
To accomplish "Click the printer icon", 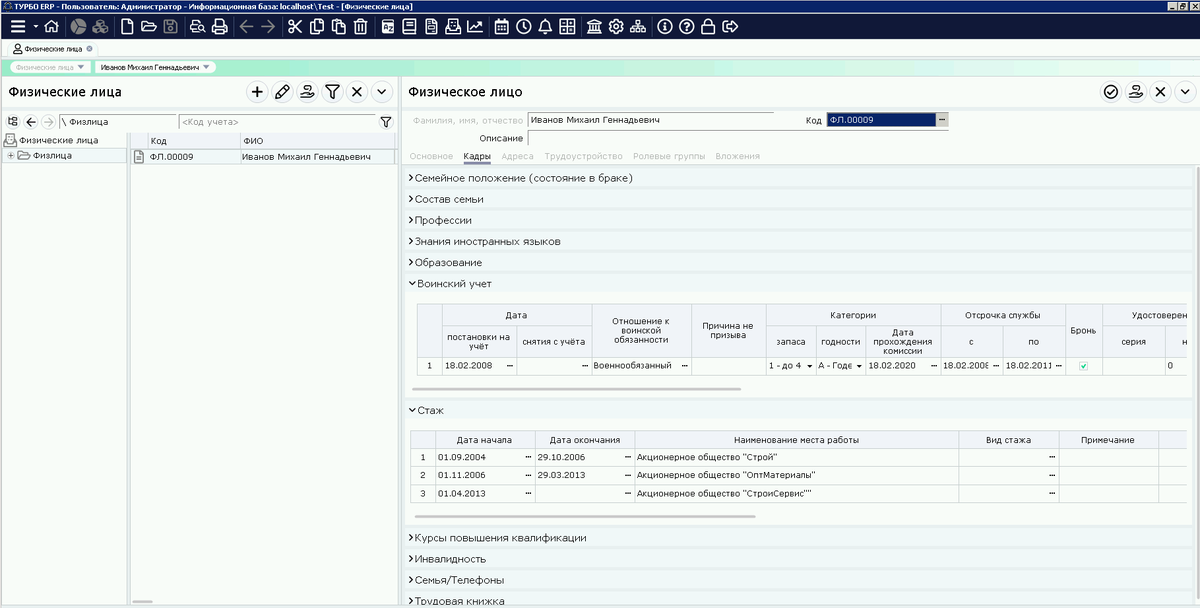I will click(x=219, y=26).
